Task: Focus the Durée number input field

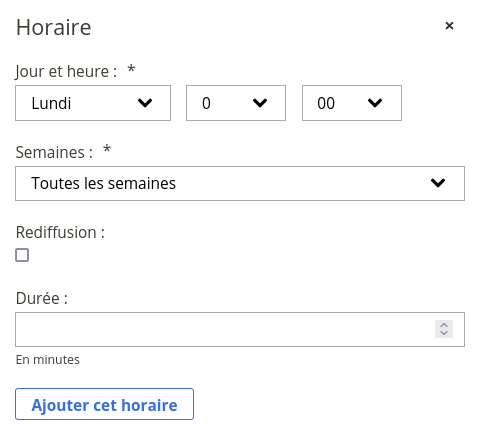Action: 240,329
